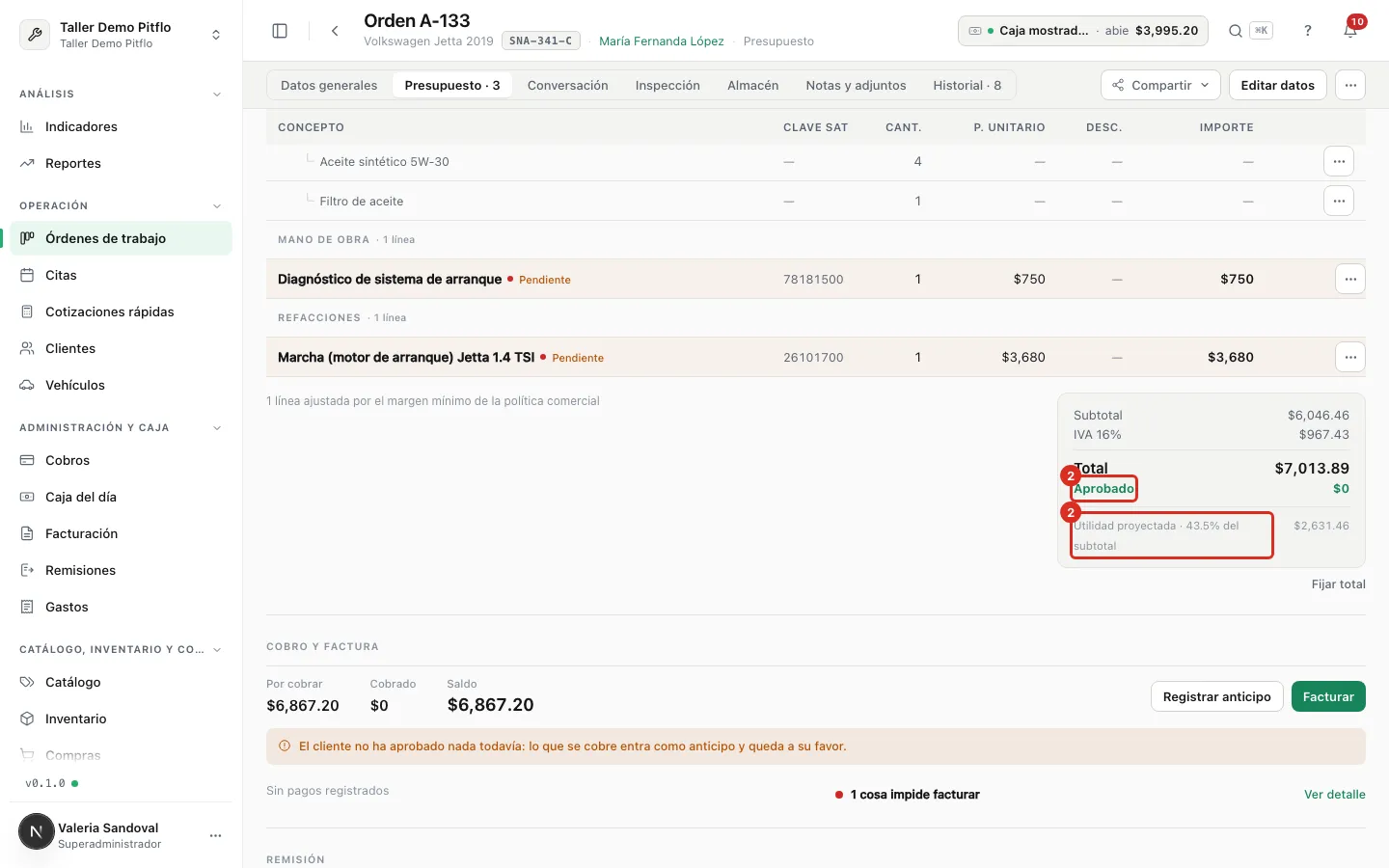Open Reportes in the sidebar
The height and width of the screenshot is (868, 1389).
(x=121, y=163)
